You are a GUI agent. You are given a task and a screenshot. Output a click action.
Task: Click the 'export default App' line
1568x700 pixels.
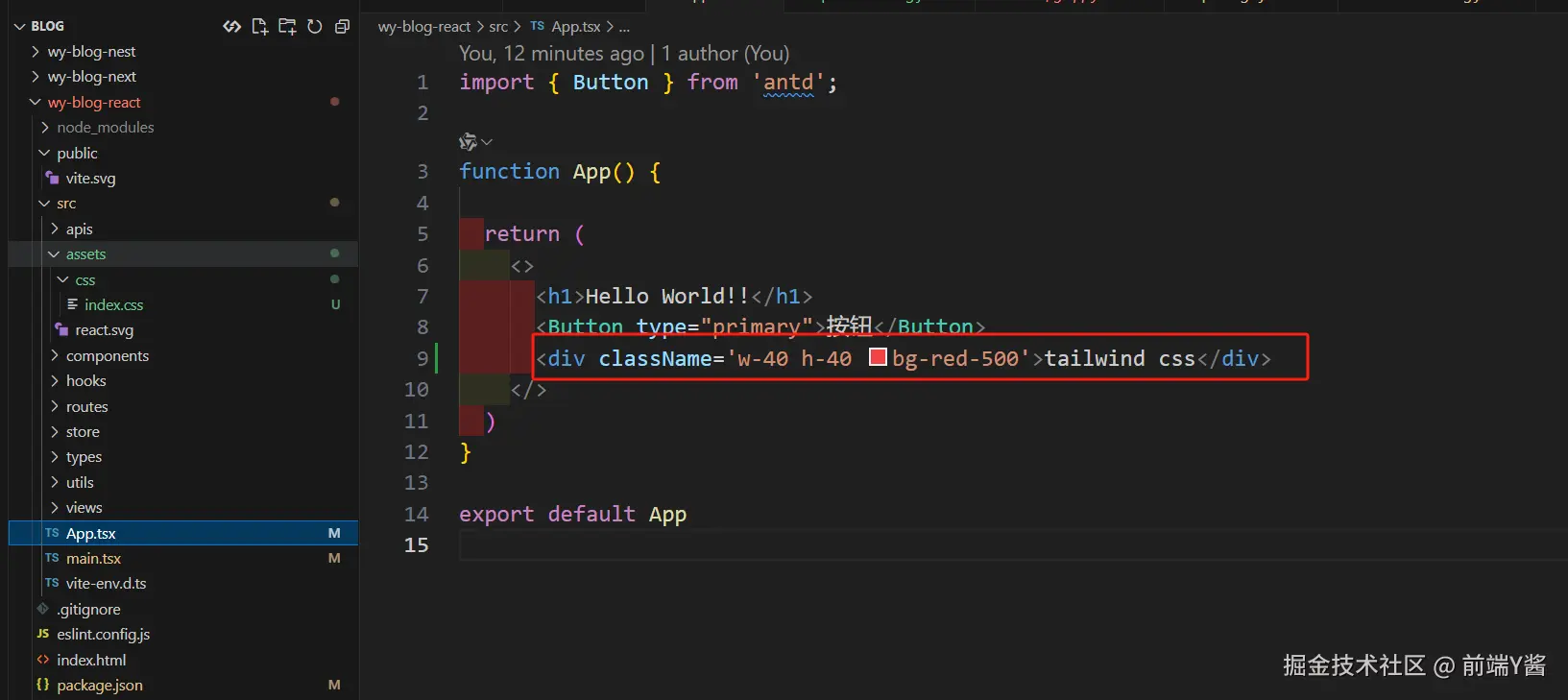[x=572, y=515]
